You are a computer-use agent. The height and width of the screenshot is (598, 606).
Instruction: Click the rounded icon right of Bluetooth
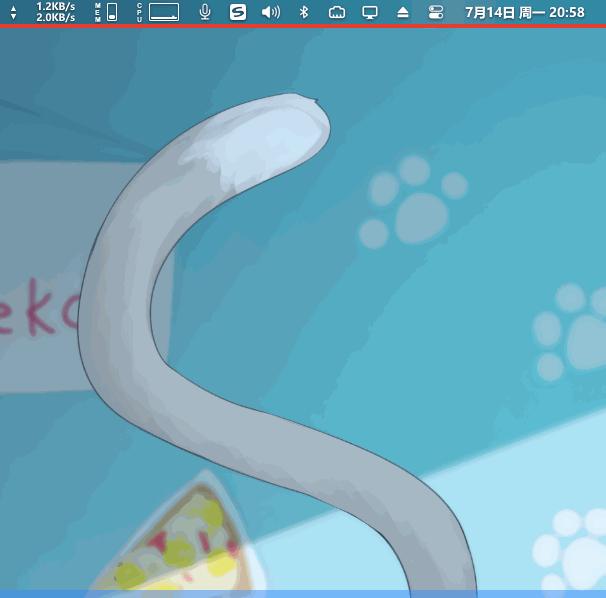(336, 12)
